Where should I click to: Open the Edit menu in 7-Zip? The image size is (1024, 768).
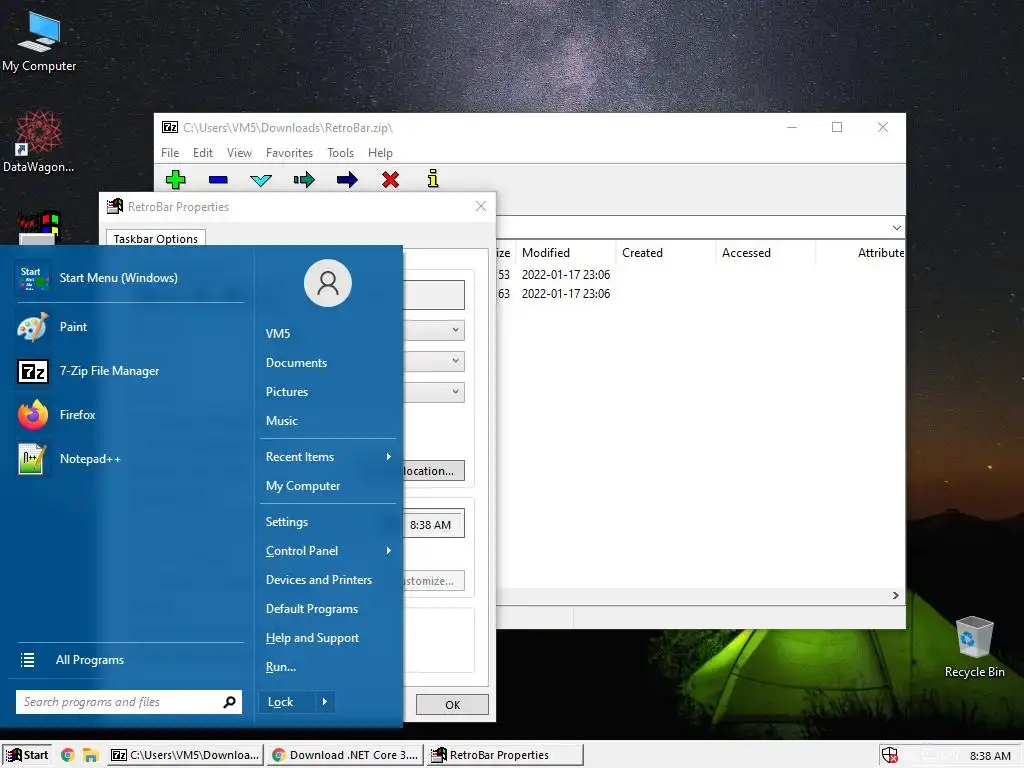(x=202, y=153)
